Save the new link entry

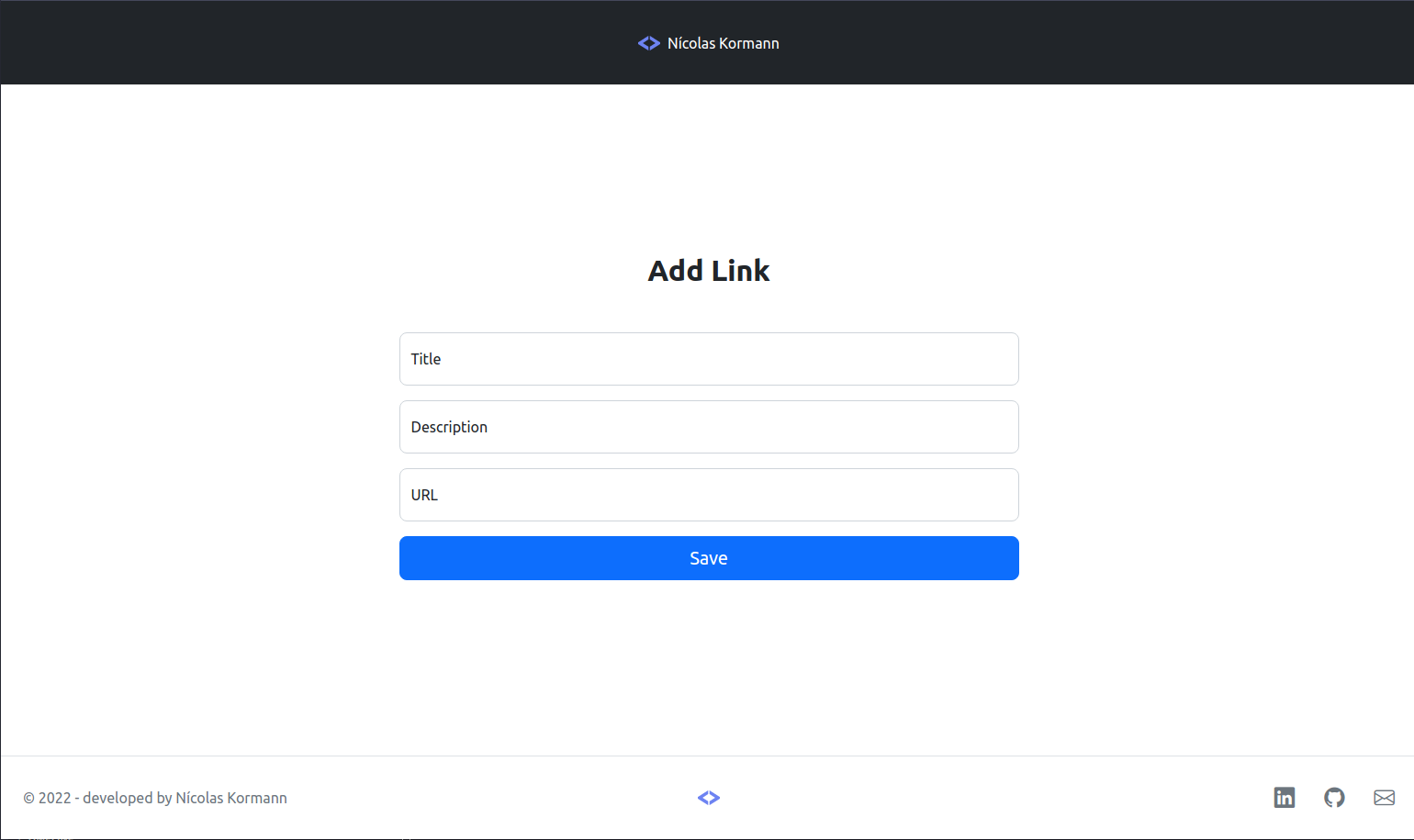tap(709, 557)
